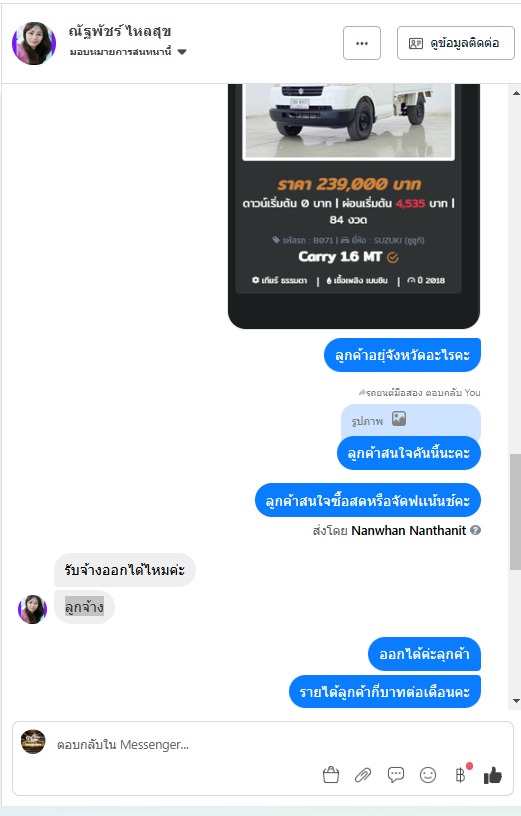This screenshot has height=816, width=521.
Task: Open the view contact info button
Action: coord(455,43)
